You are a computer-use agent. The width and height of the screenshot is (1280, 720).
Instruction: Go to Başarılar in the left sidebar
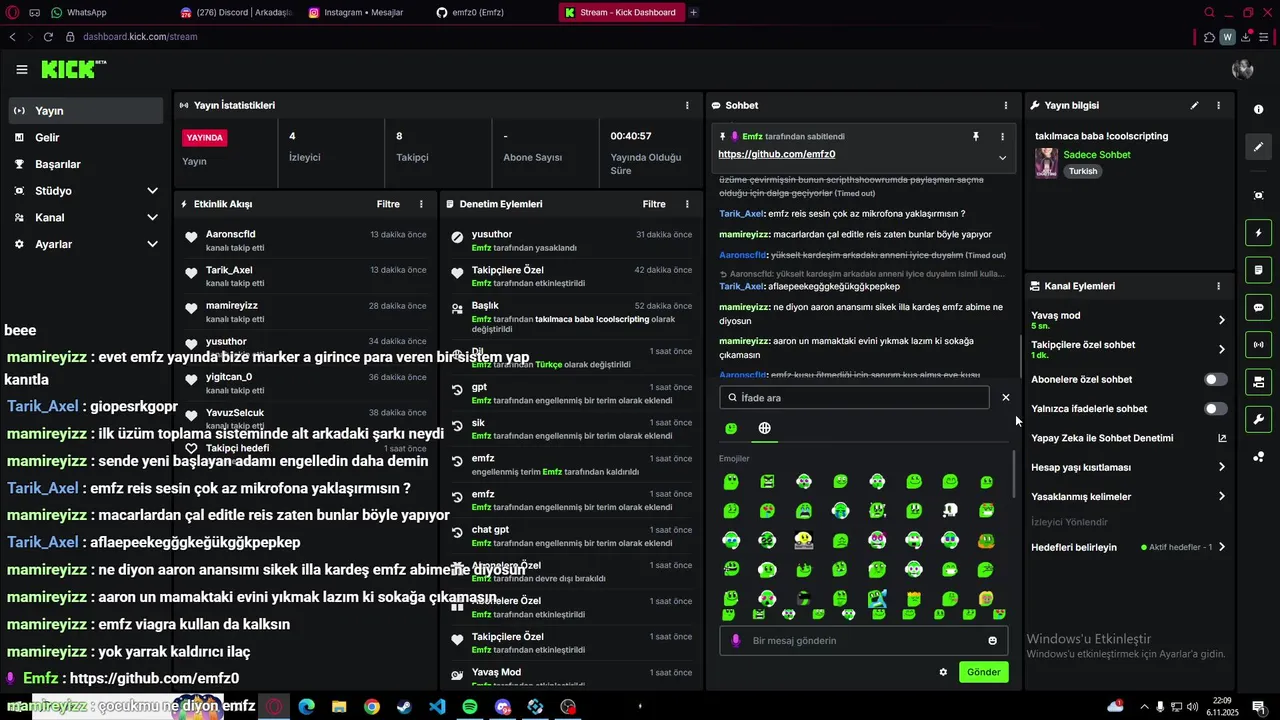(85, 164)
